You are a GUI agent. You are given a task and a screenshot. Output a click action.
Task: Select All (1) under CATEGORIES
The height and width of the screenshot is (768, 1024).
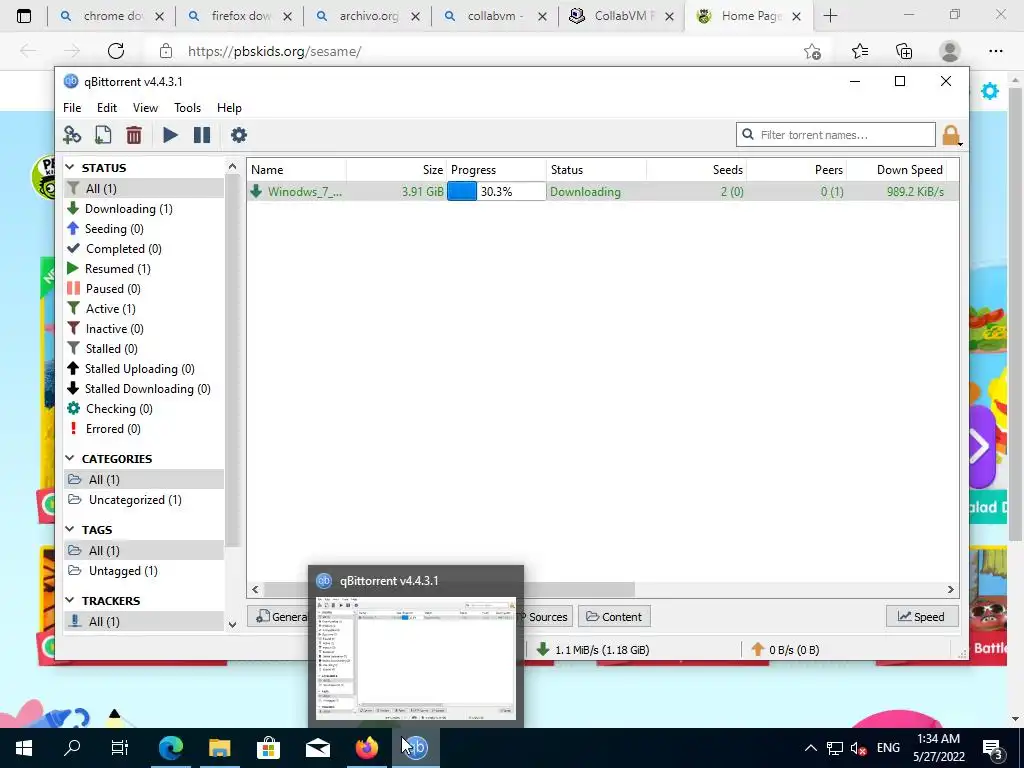(x=144, y=480)
